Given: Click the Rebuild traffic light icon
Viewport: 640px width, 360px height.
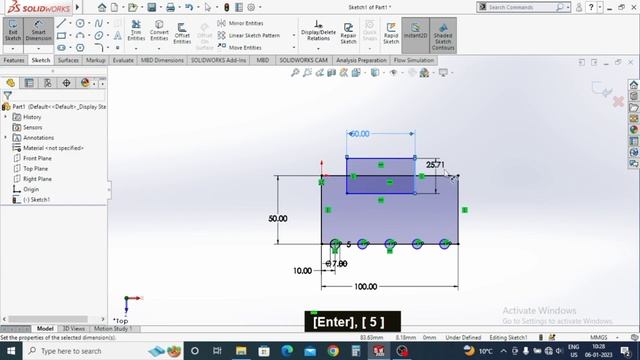Looking at the screenshot, I should 227,7.
